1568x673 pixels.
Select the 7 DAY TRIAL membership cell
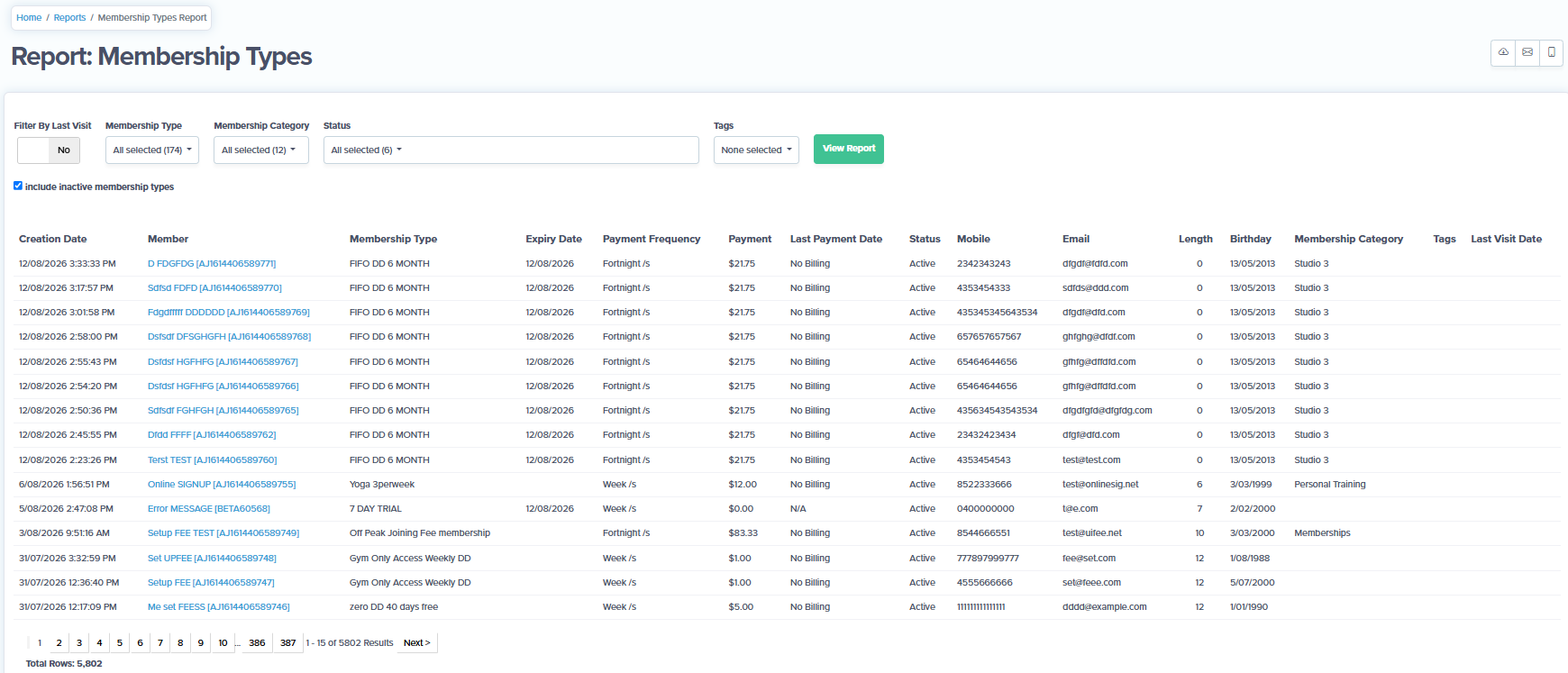(376, 509)
